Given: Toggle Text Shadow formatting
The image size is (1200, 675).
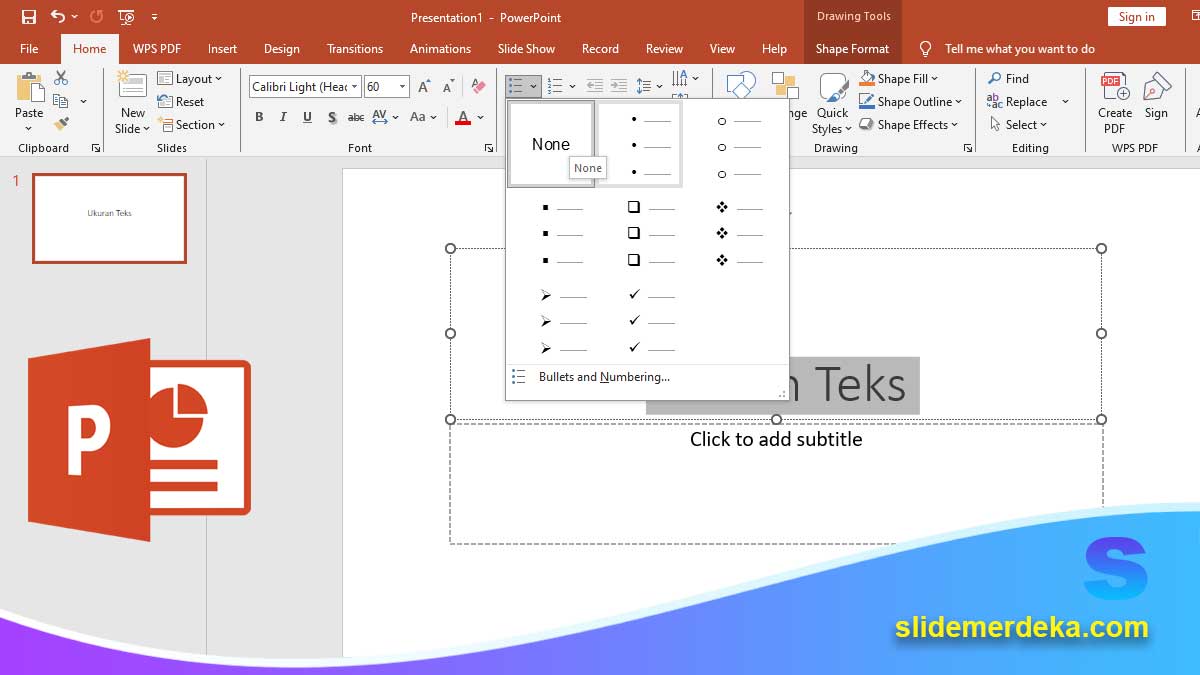Looking at the screenshot, I should pyautogui.click(x=332, y=117).
